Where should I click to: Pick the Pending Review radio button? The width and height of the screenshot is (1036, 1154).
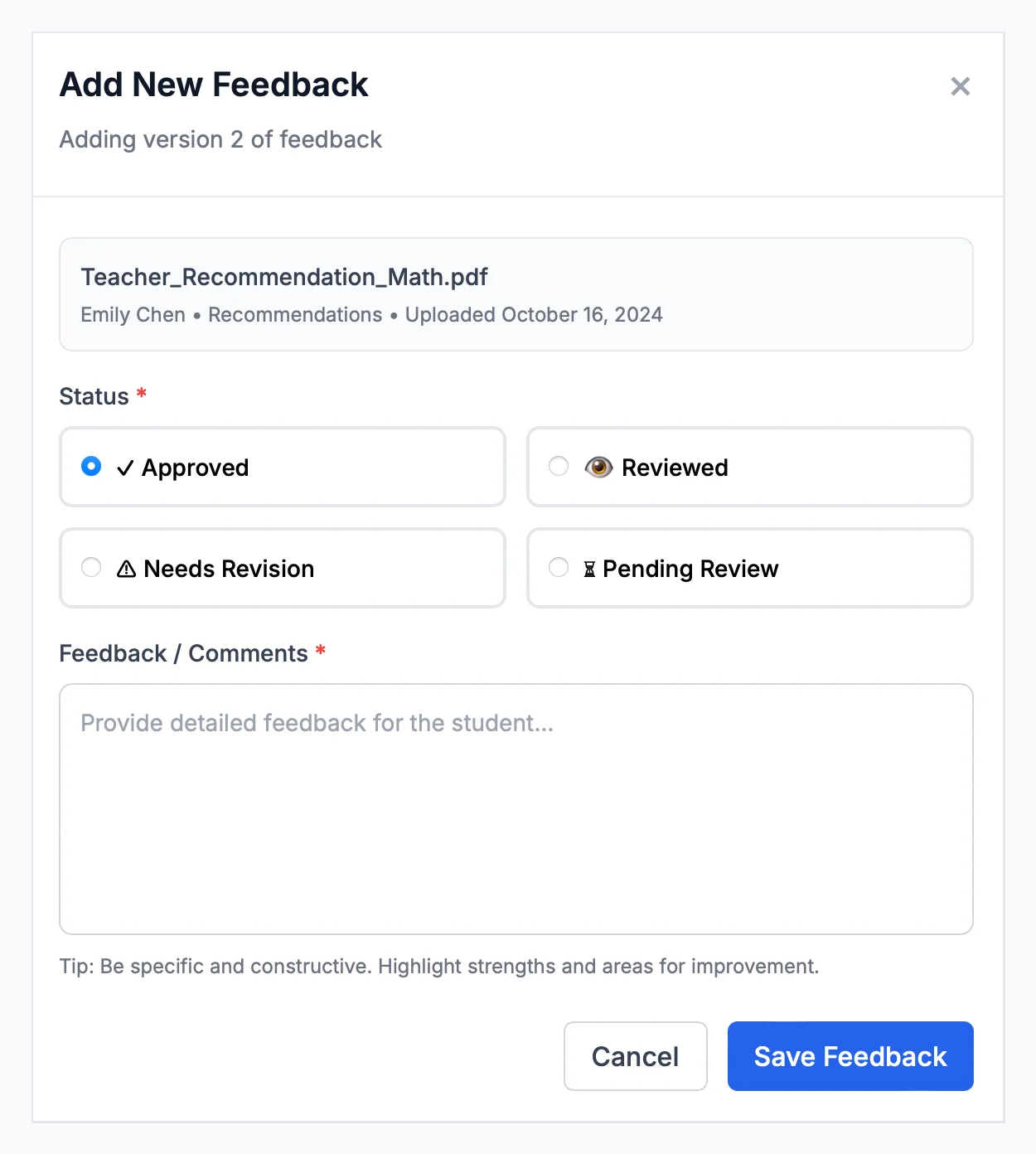(559, 568)
